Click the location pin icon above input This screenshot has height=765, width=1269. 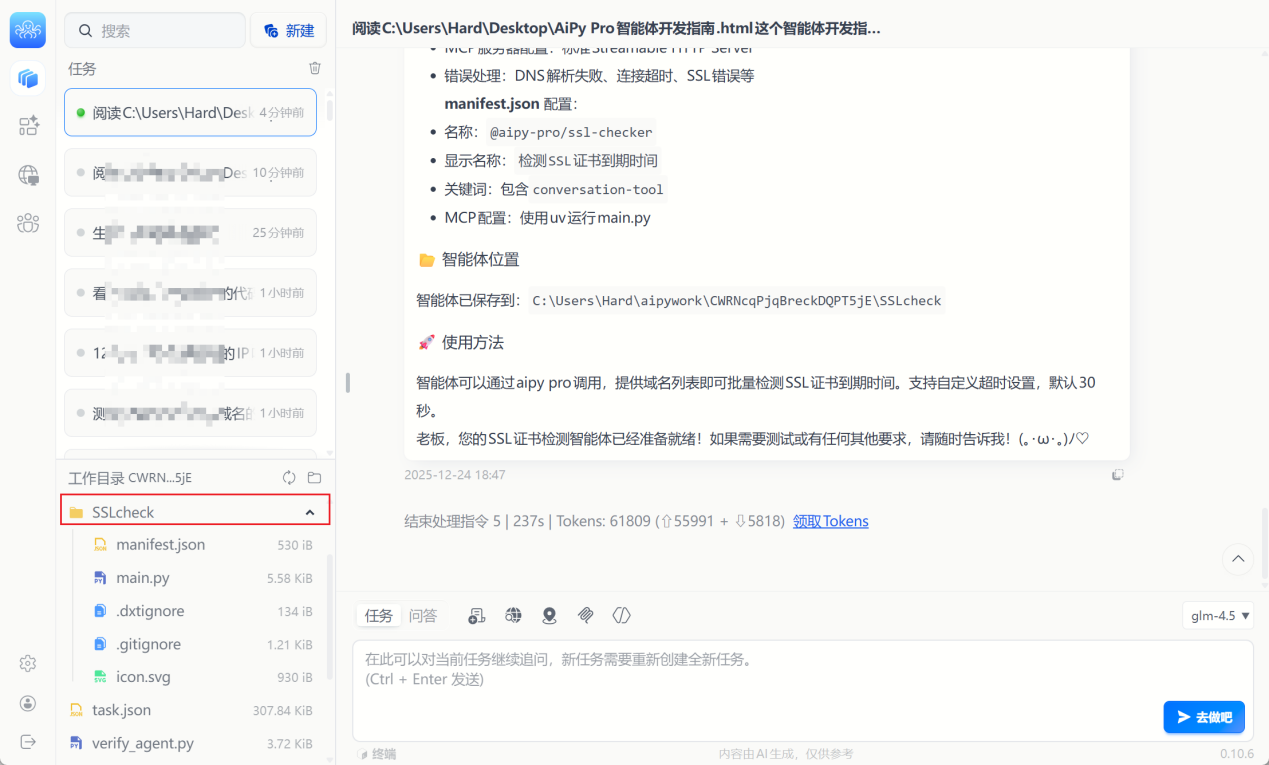[x=549, y=616]
